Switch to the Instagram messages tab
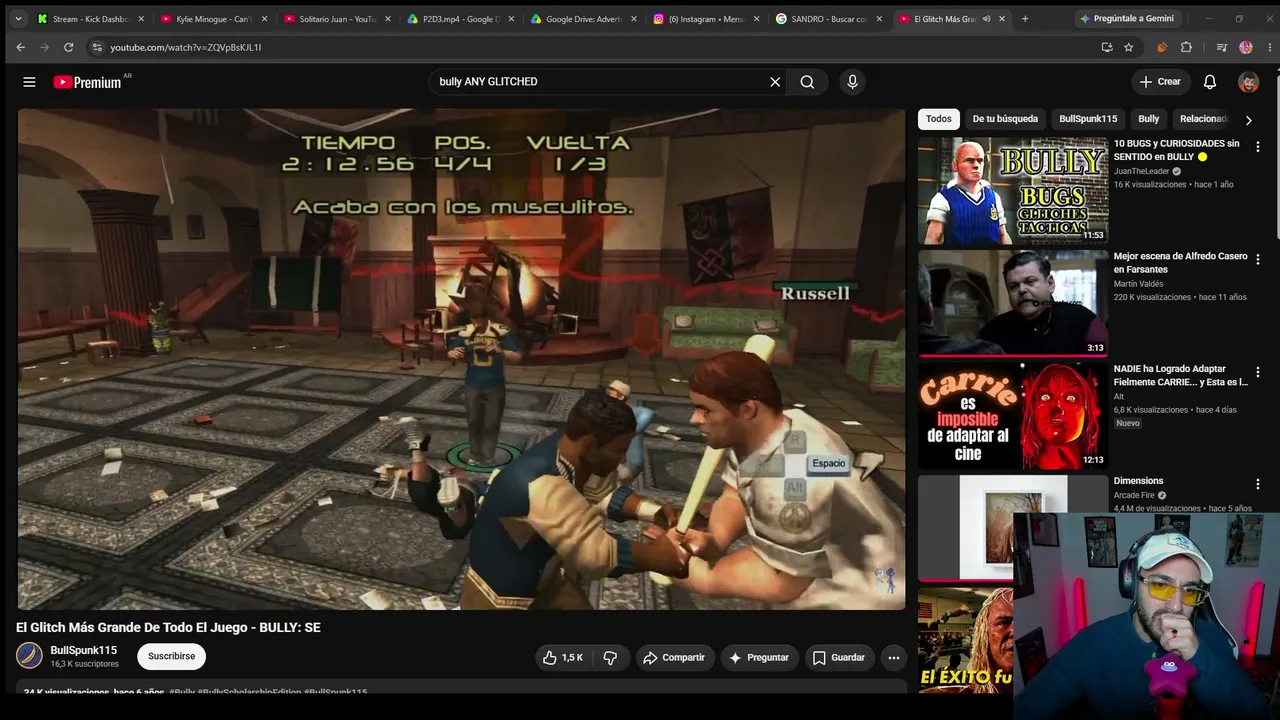 [708, 19]
